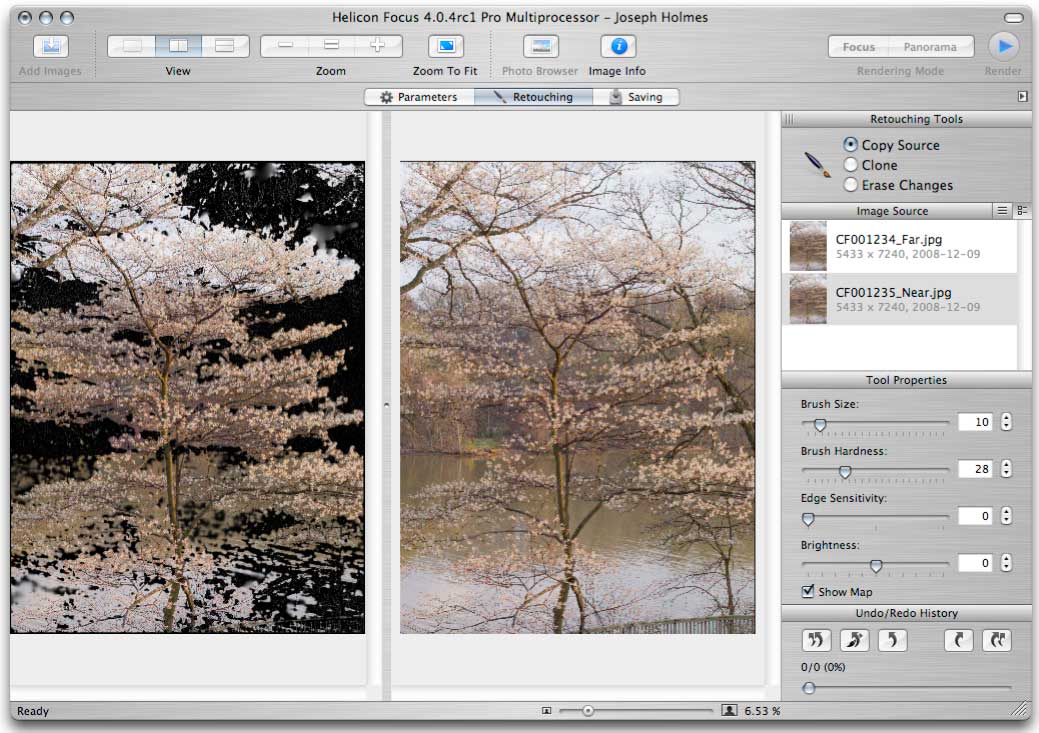Collapse the right side panel arrow

1022,97
